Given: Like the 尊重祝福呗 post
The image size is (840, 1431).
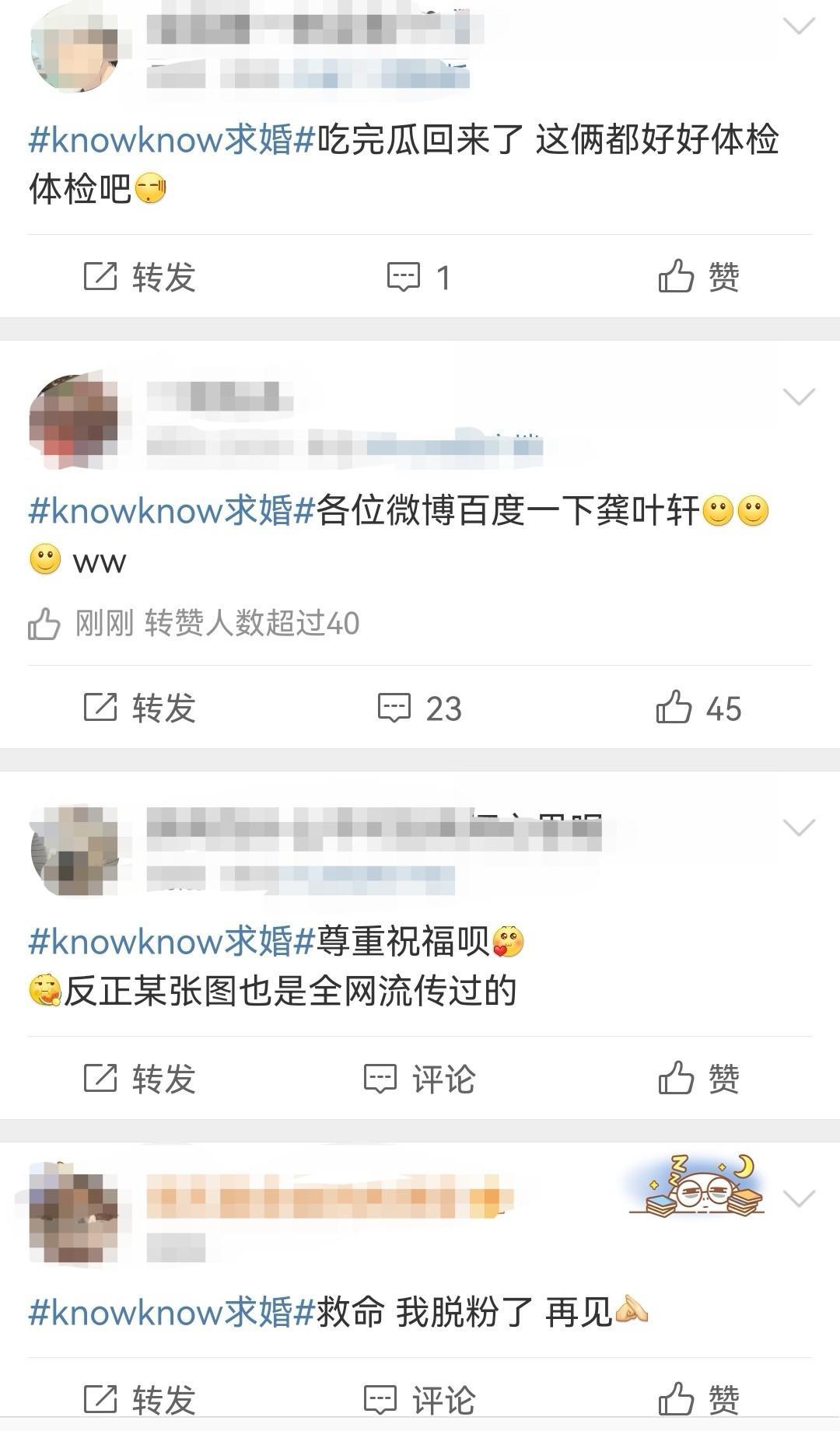Looking at the screenshot, I should [698, 1079].
